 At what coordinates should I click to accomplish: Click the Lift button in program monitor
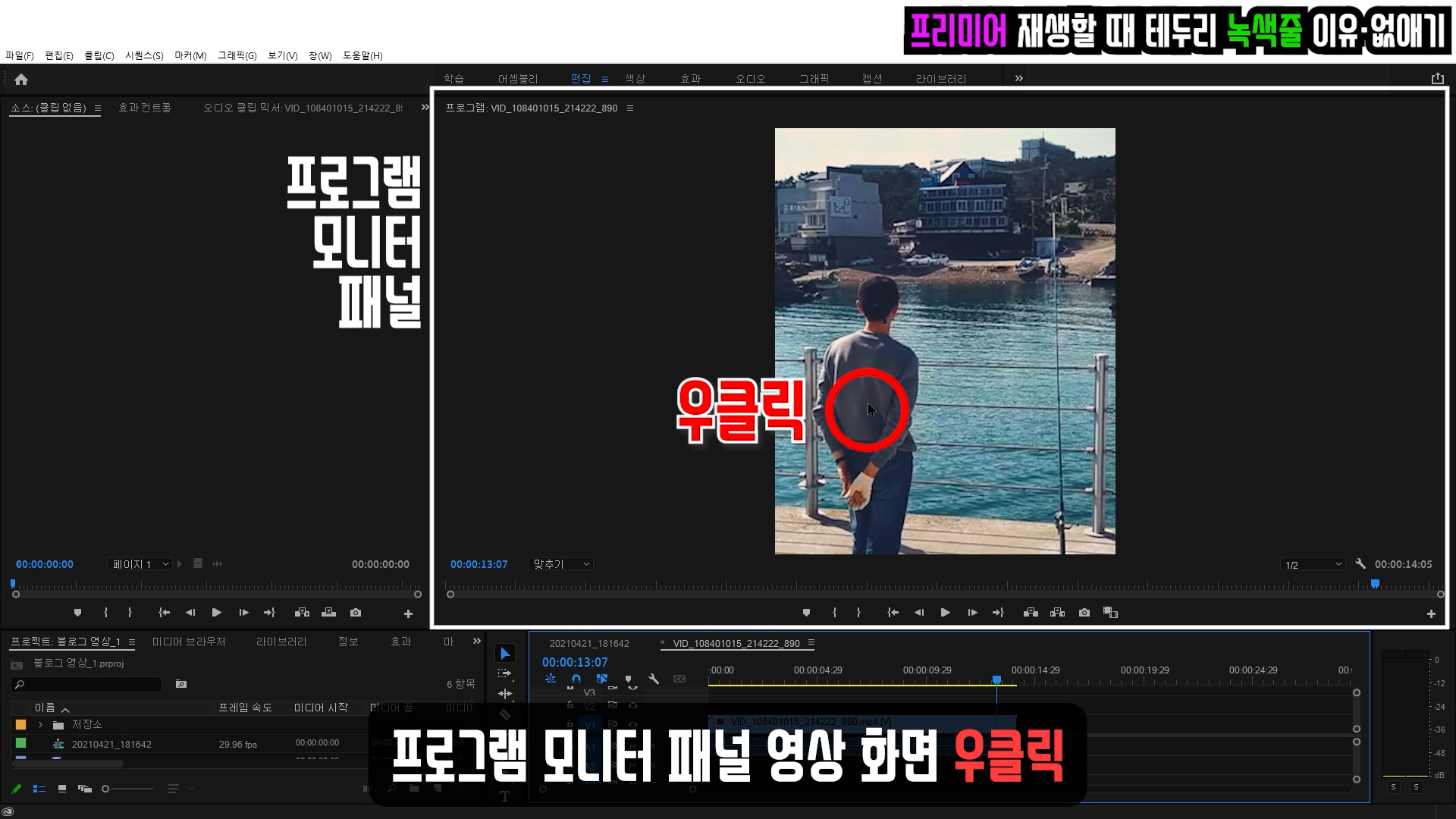[1031, 613]
